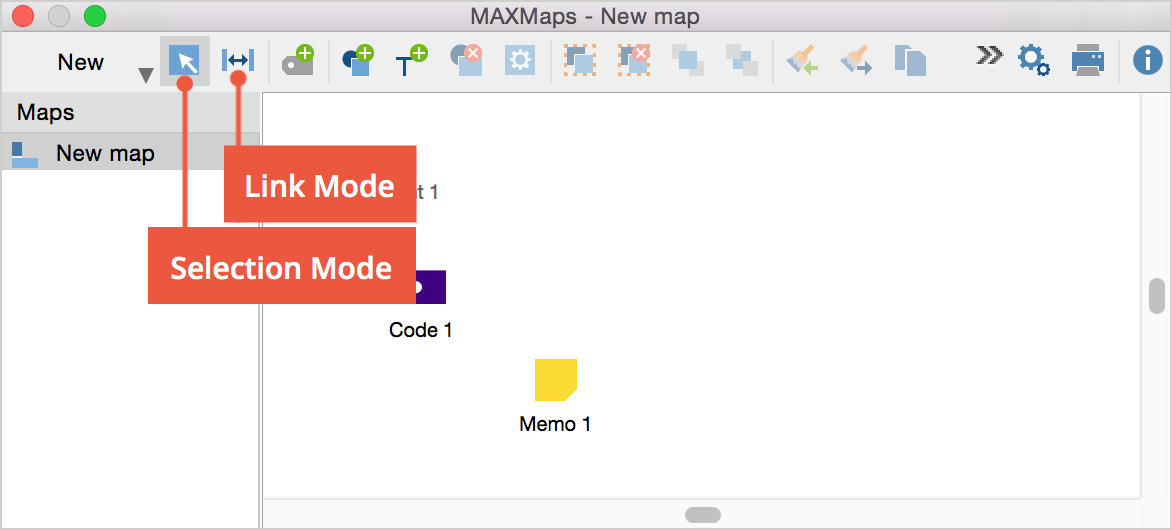Maximize window with green button
Viewport: 1172px width, 530px height.
click(x=95, y=16)
